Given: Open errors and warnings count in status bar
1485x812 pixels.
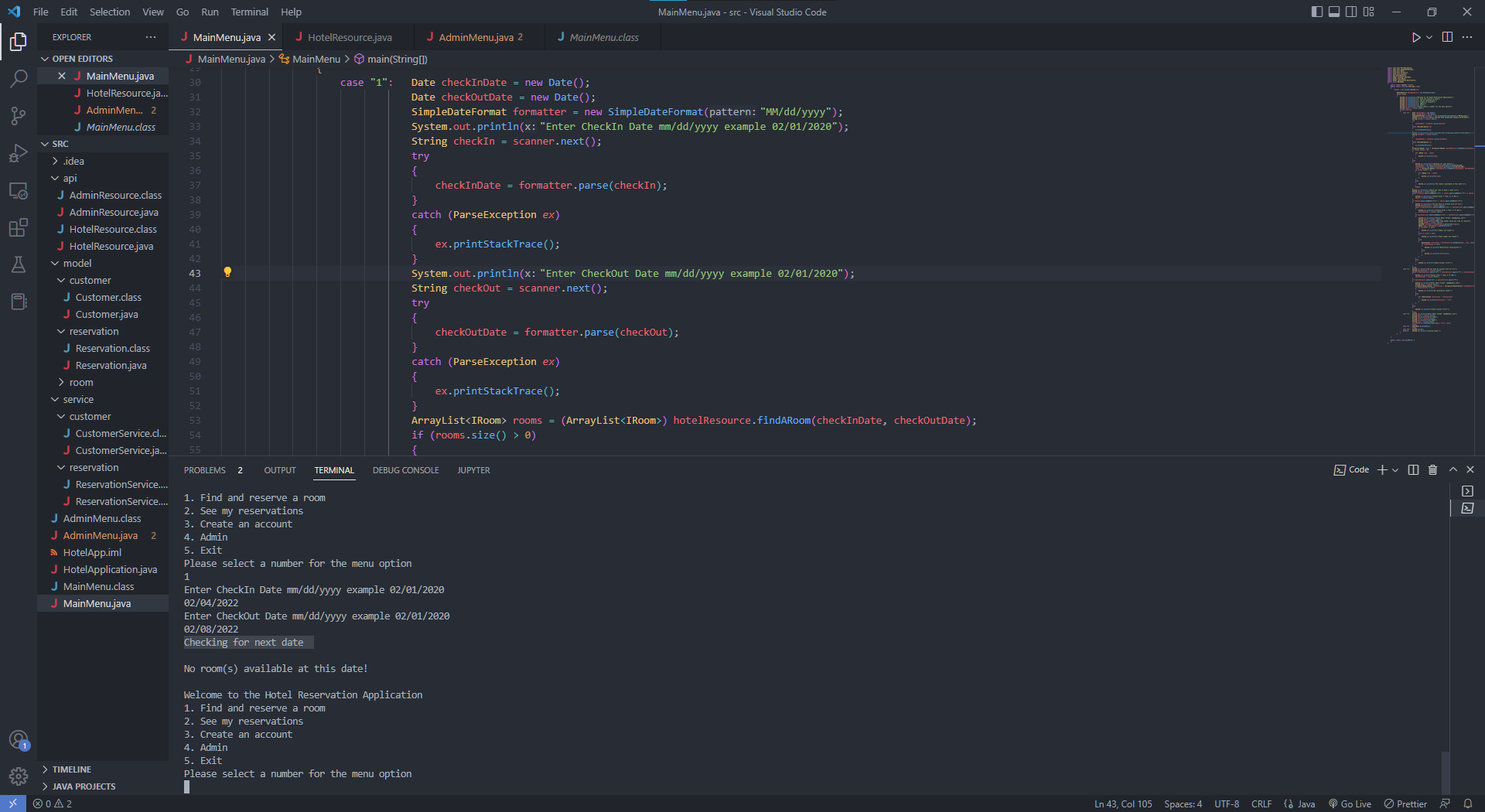Looking at the screenshot, I should pos(53,803).
